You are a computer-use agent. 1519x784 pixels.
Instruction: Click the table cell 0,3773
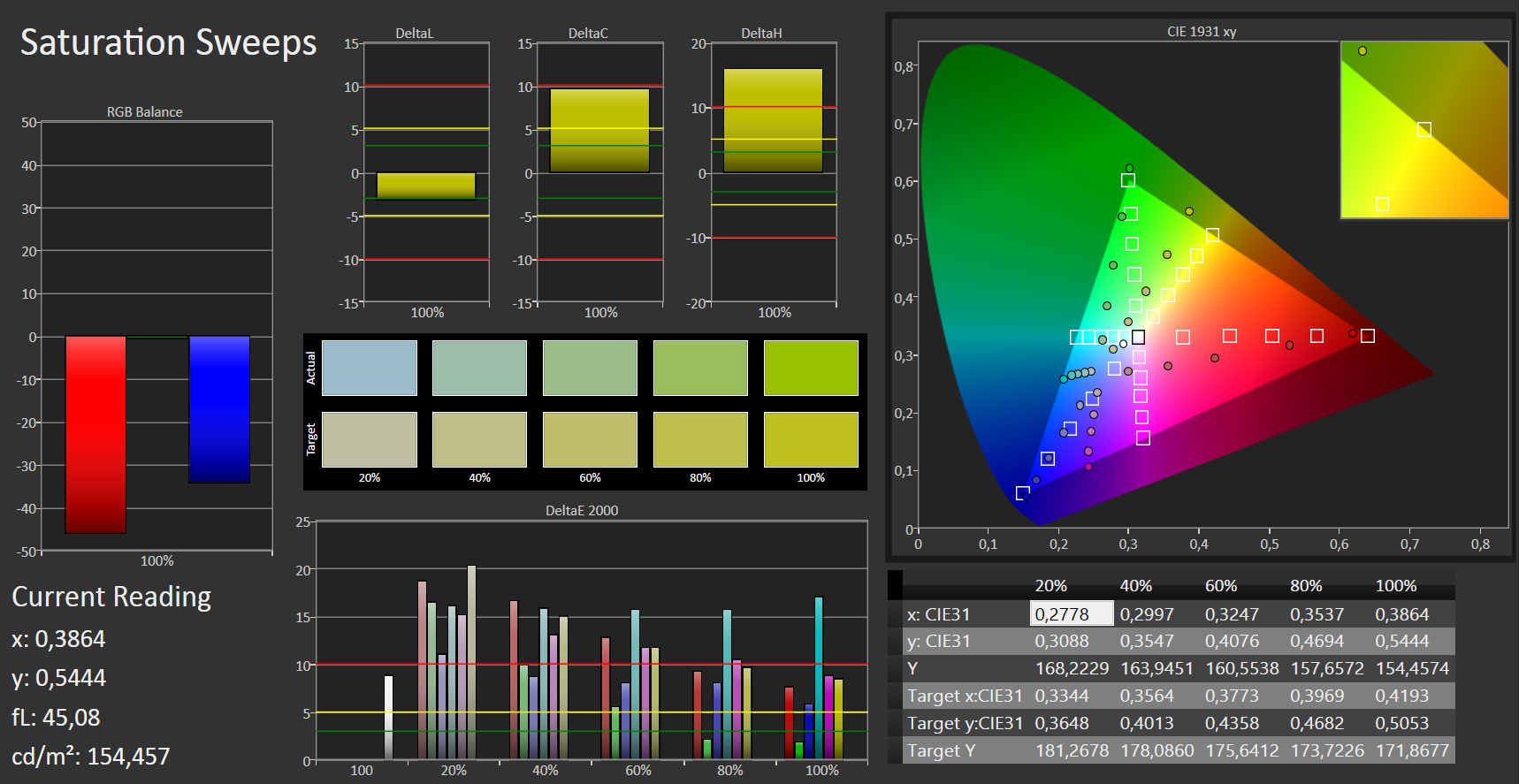pos(1232,696)
